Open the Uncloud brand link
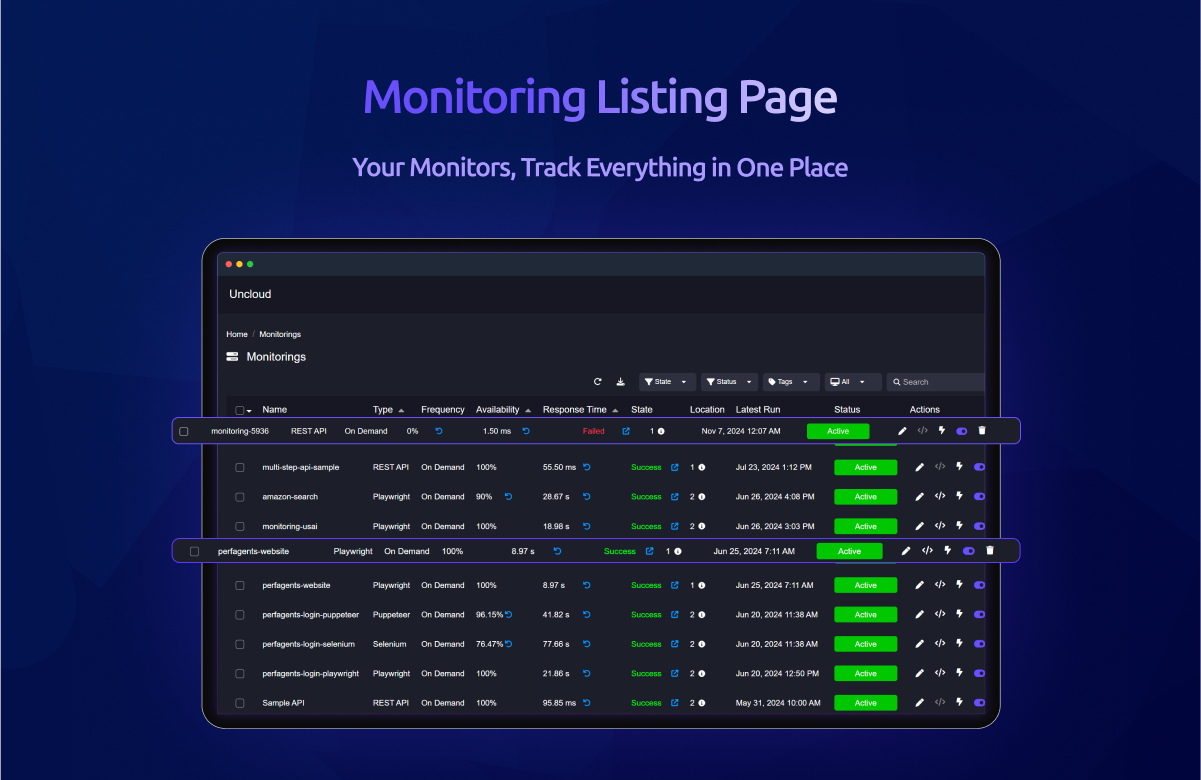 coord(250,294)
